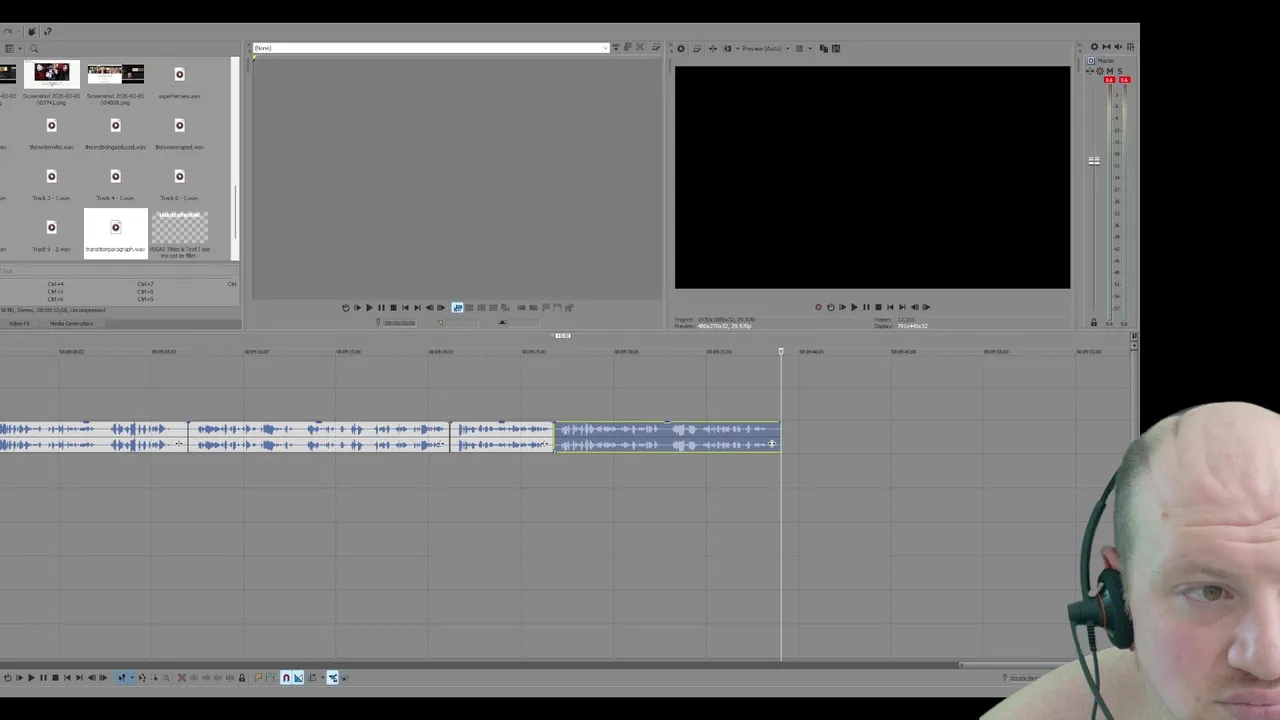
Task: Expand split screen view dropdown arrow
Action: click(738, 48)
